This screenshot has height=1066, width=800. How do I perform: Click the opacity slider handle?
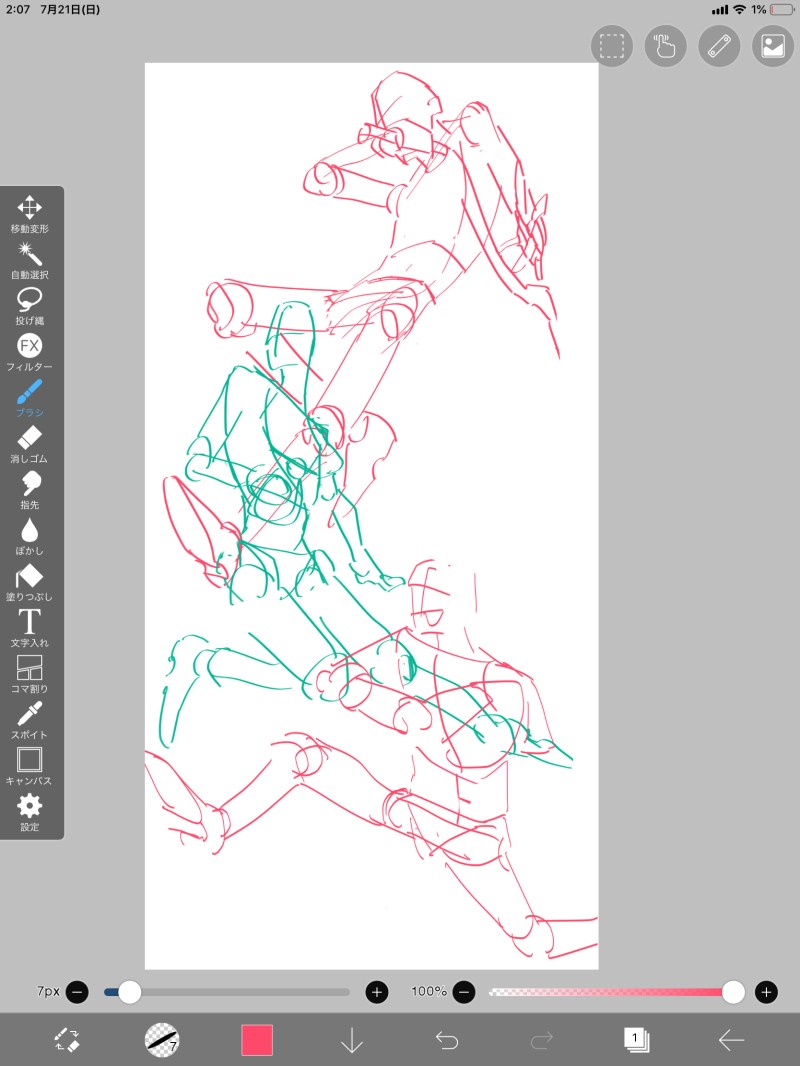[x=733, y=993]
